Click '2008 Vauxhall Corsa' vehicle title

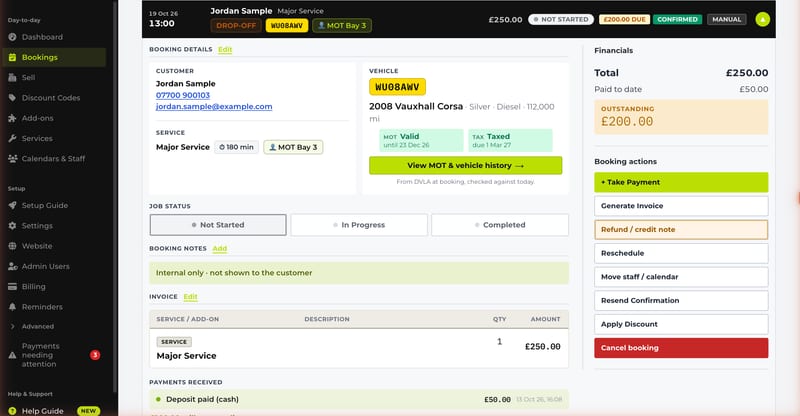click(416, 106)
